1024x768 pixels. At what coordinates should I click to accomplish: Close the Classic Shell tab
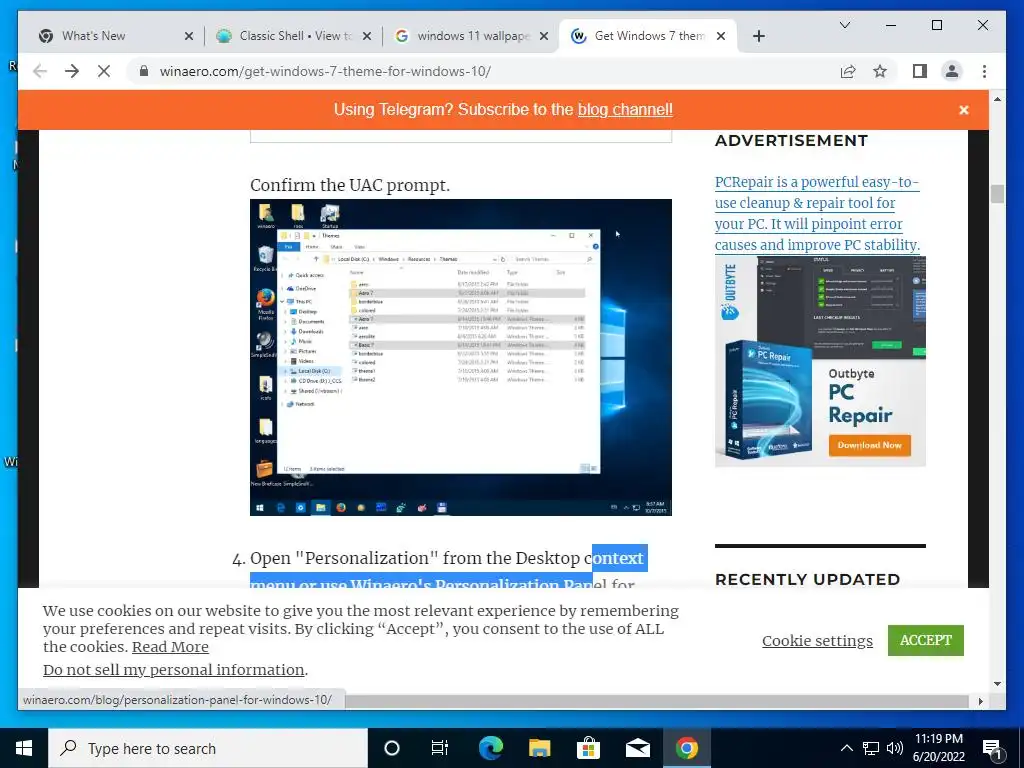click(367, 37)
